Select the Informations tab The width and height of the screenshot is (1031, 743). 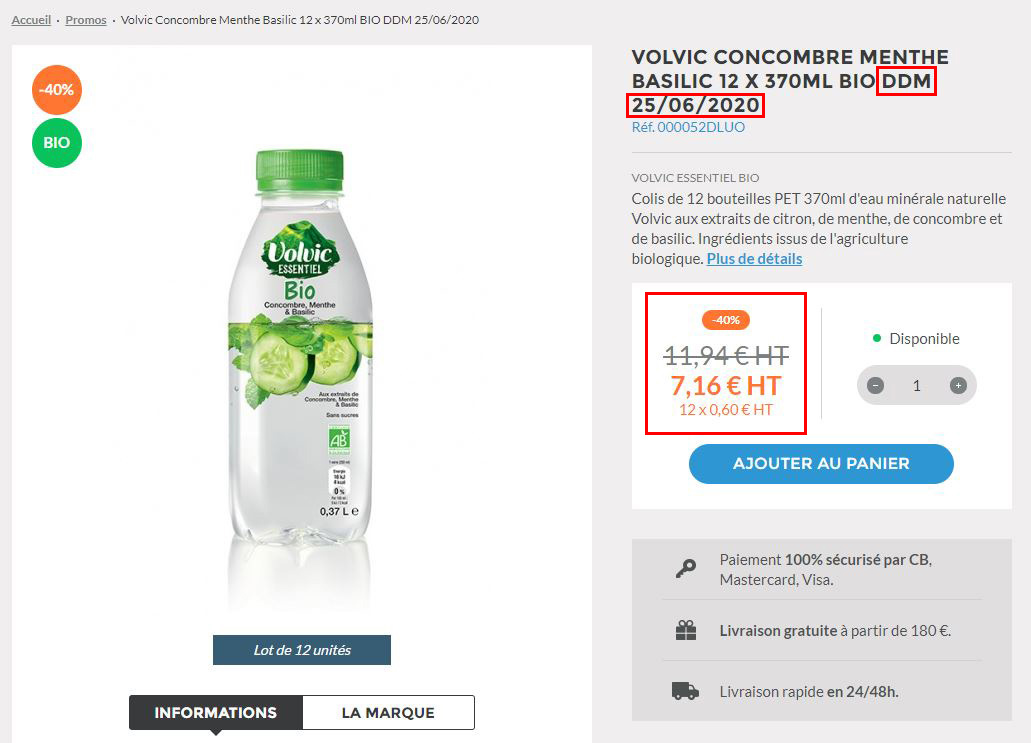click(216, 713)
